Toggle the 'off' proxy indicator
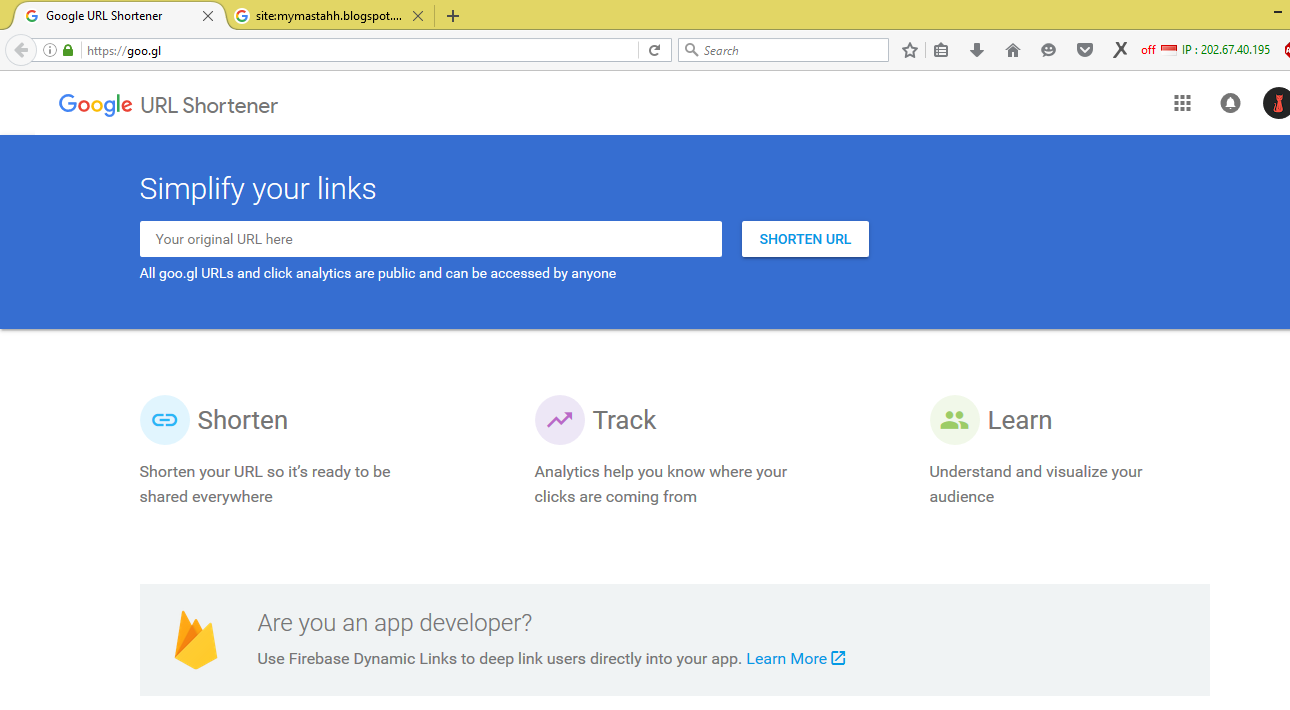This screenshot has height=710, width=1290. [x=1147, y=49]
